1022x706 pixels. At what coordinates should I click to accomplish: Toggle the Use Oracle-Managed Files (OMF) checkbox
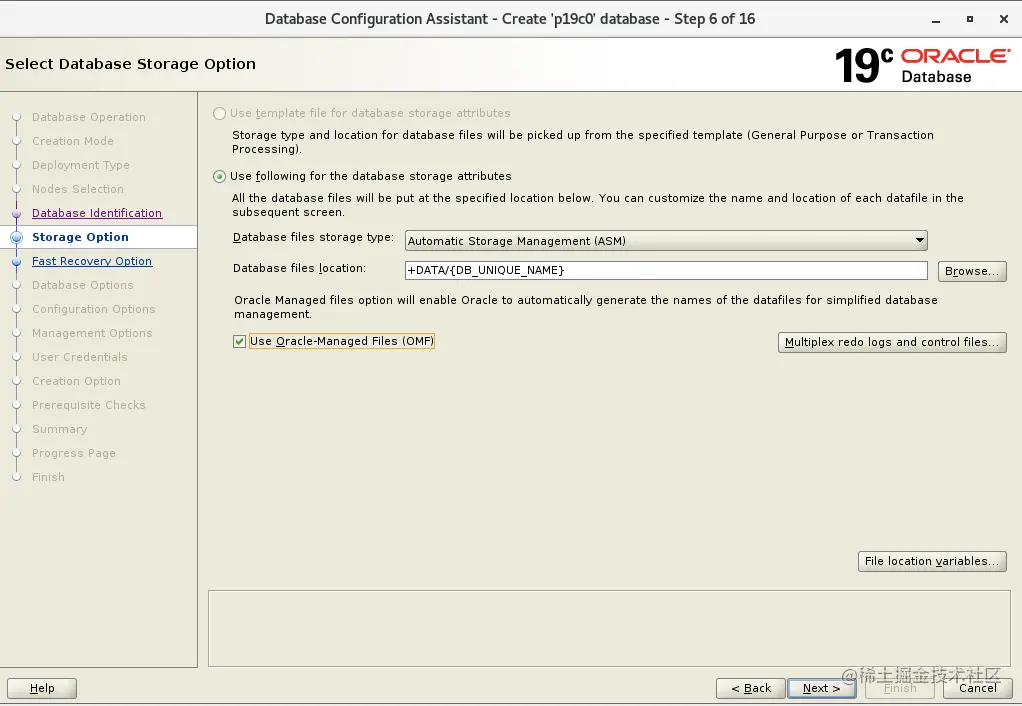click(239, 342)
